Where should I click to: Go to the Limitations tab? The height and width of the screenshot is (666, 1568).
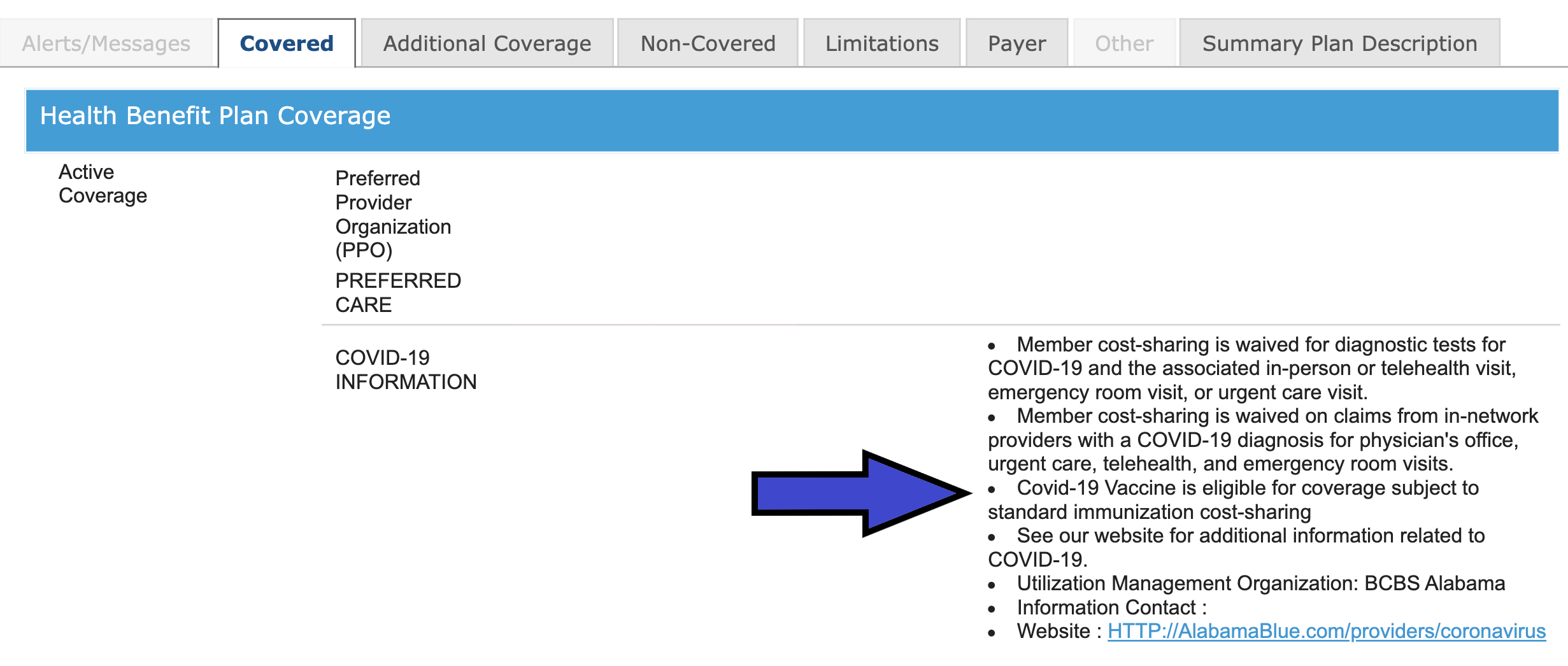click(x=881, y=43)
